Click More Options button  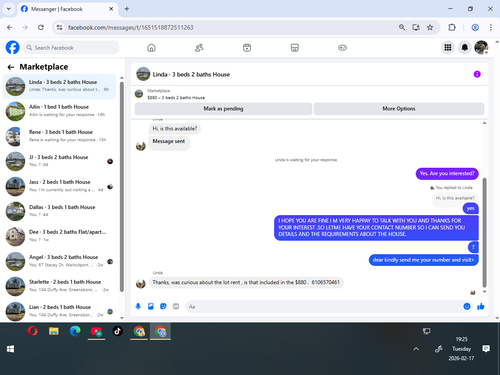(x=399, y=109)
